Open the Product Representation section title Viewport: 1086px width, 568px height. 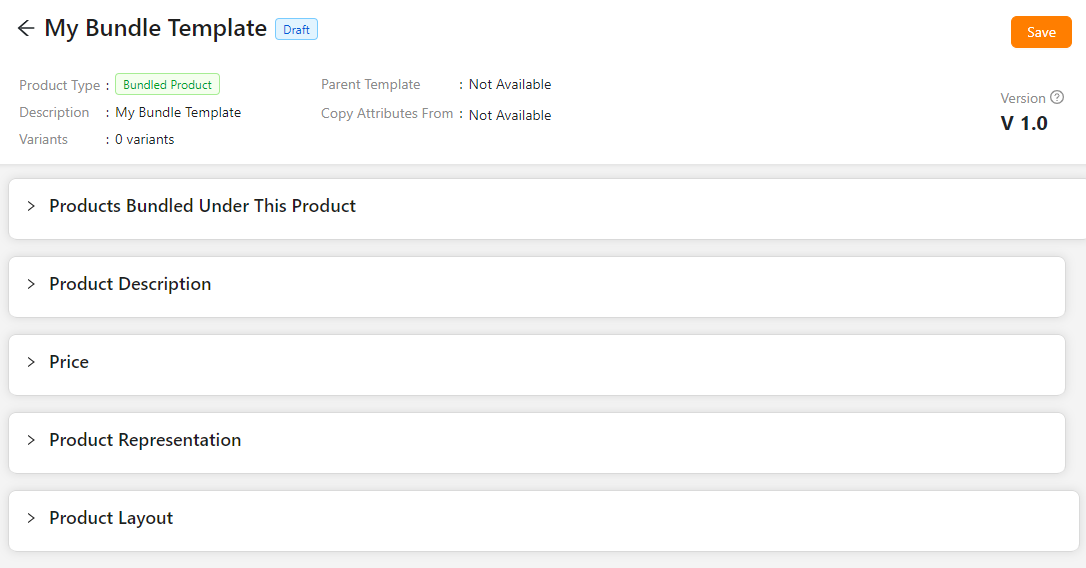pyautogui.click(x=145, y=440)
